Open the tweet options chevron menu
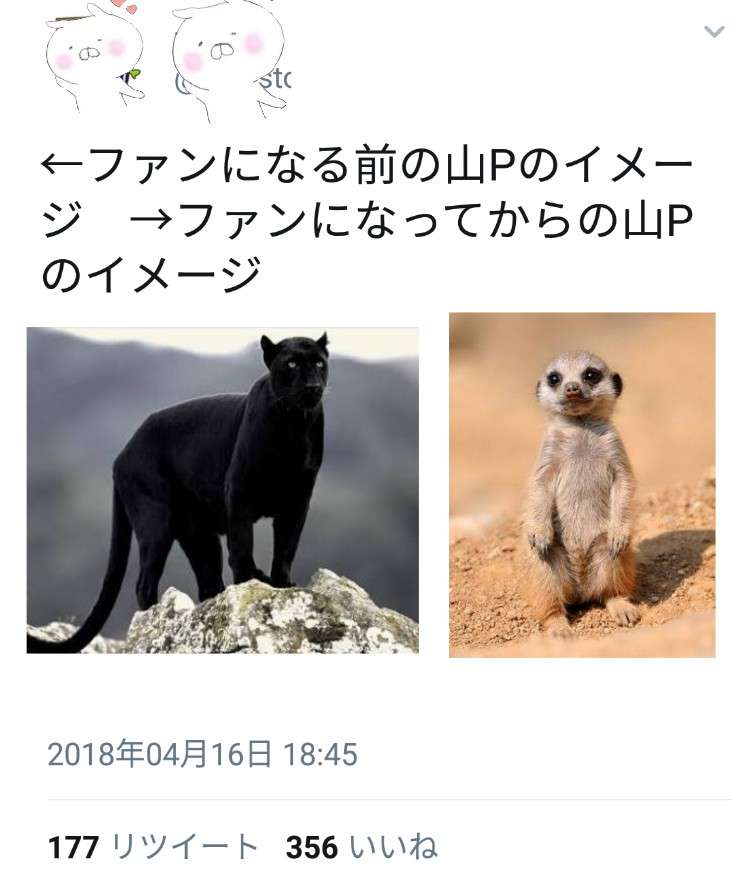Screen dimensions: 756x887 (714, 32)
